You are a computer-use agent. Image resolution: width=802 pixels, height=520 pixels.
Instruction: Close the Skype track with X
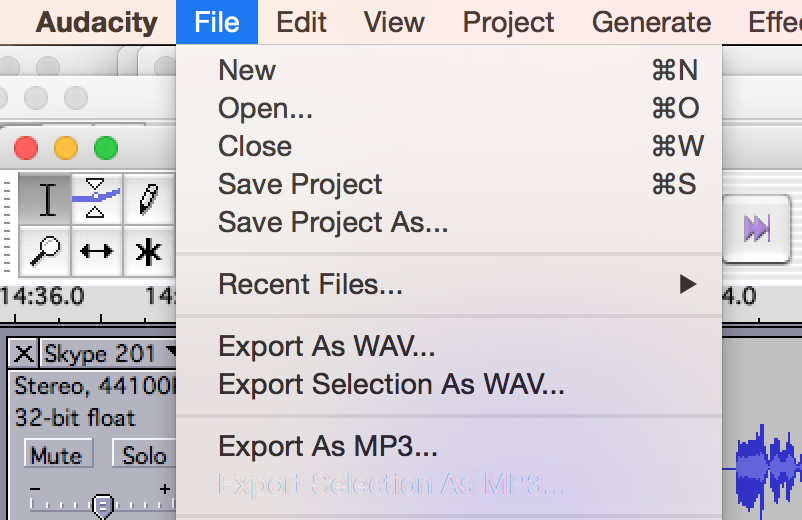pyautogui.click(x=24, y=353)
